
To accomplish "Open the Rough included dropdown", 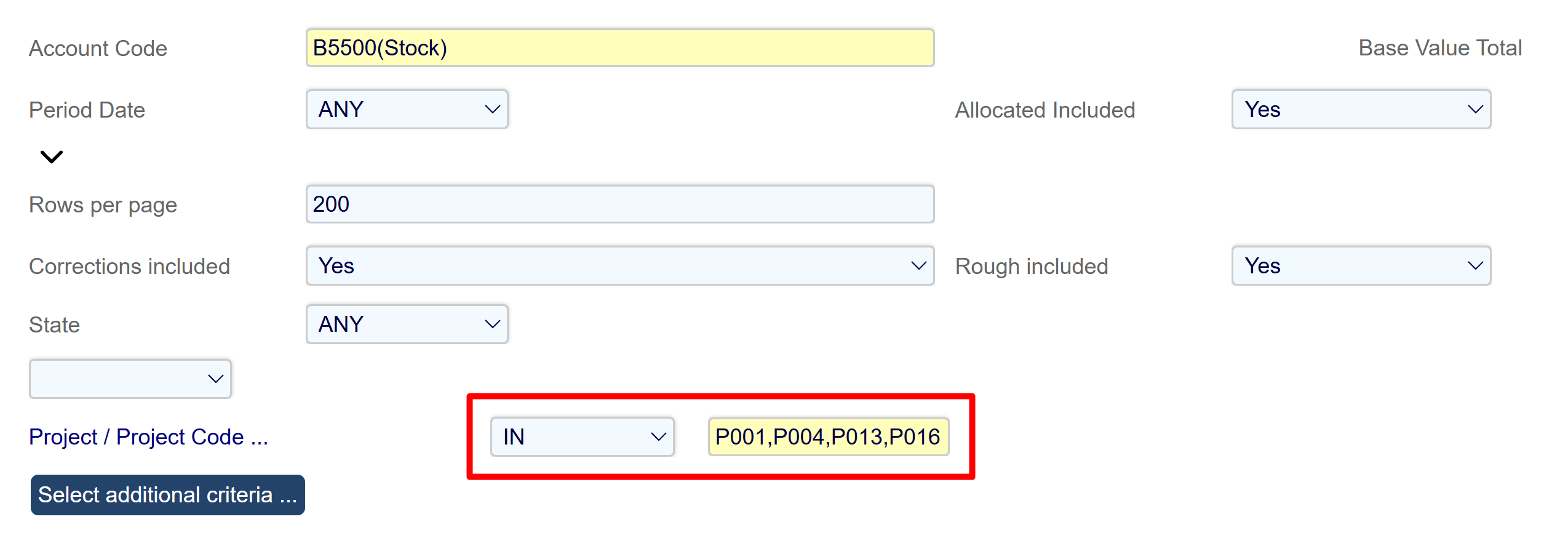I will 1361,266.
